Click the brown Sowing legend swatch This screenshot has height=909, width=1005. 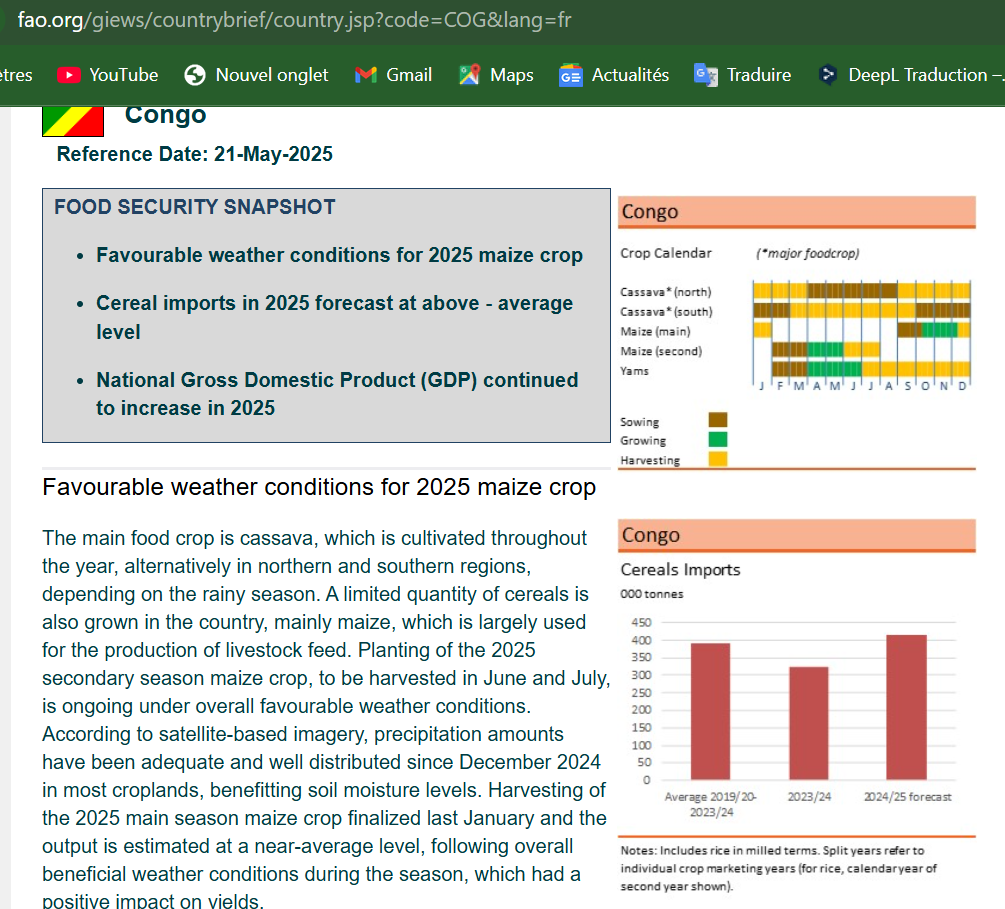(718, 420)
